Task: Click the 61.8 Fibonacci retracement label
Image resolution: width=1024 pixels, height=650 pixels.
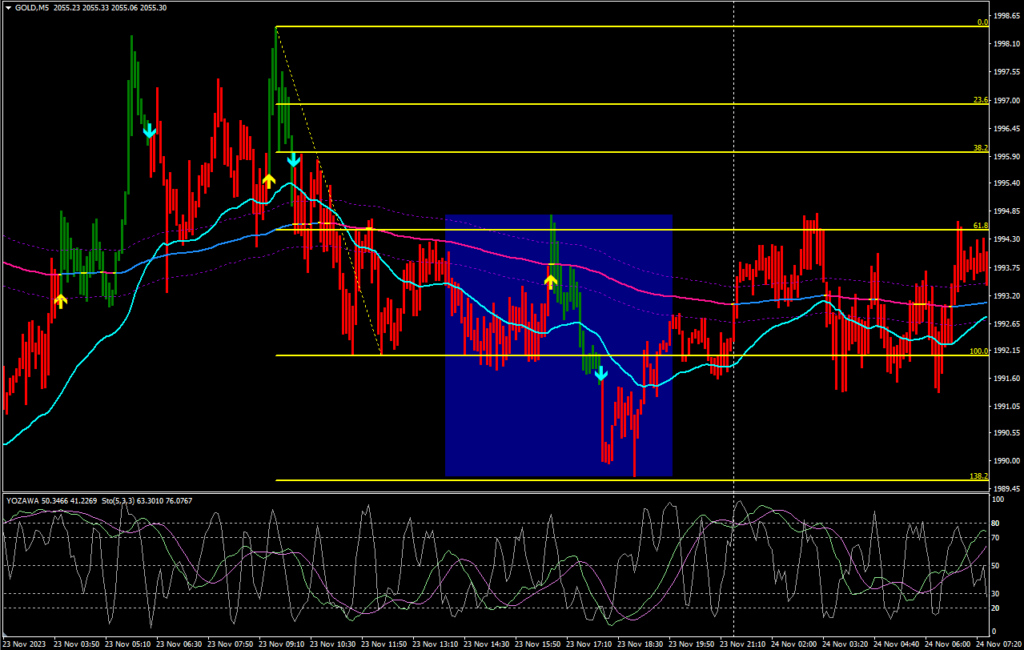Action: [x=980, y=226]
